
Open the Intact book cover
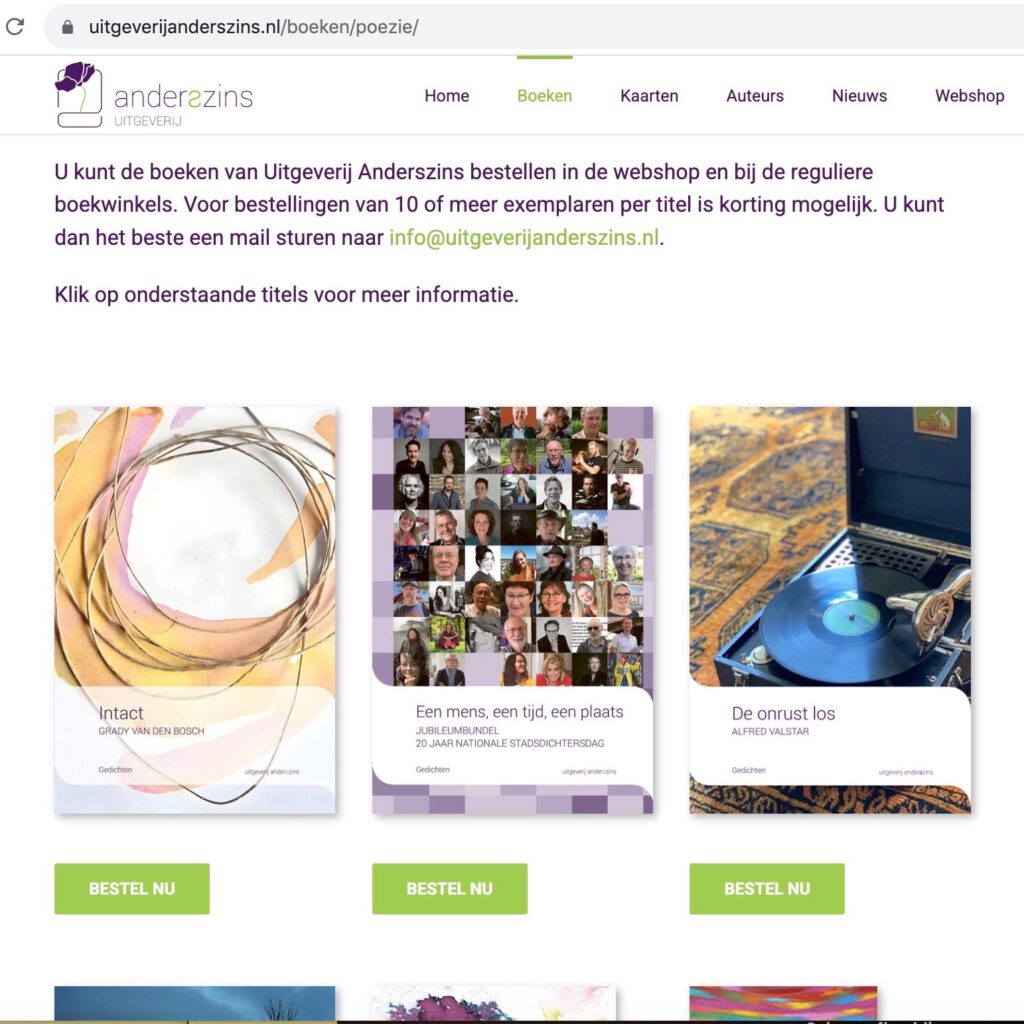click(195, 610)
